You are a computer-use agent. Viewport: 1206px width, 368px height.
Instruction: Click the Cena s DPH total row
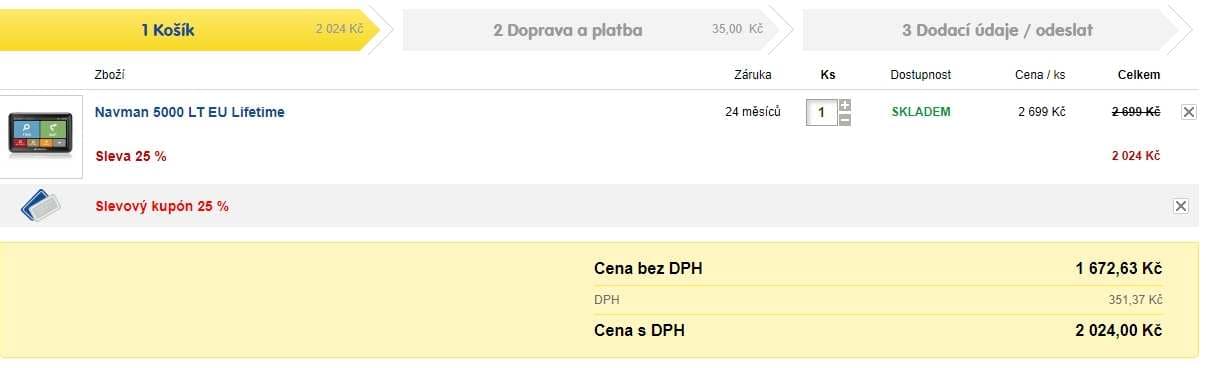point(878,330)
